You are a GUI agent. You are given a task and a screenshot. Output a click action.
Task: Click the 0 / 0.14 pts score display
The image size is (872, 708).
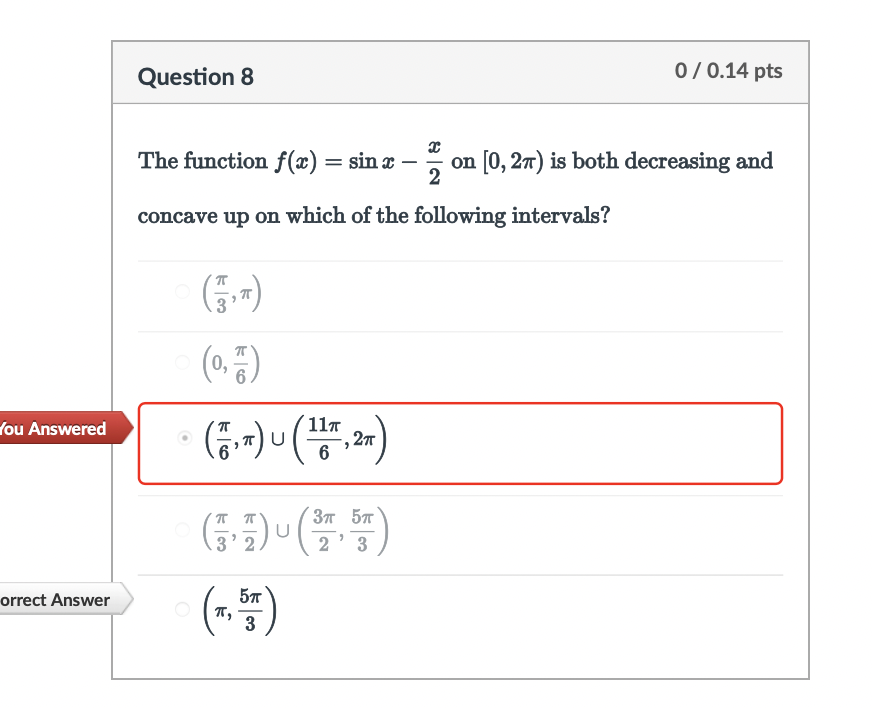point(731,72)
